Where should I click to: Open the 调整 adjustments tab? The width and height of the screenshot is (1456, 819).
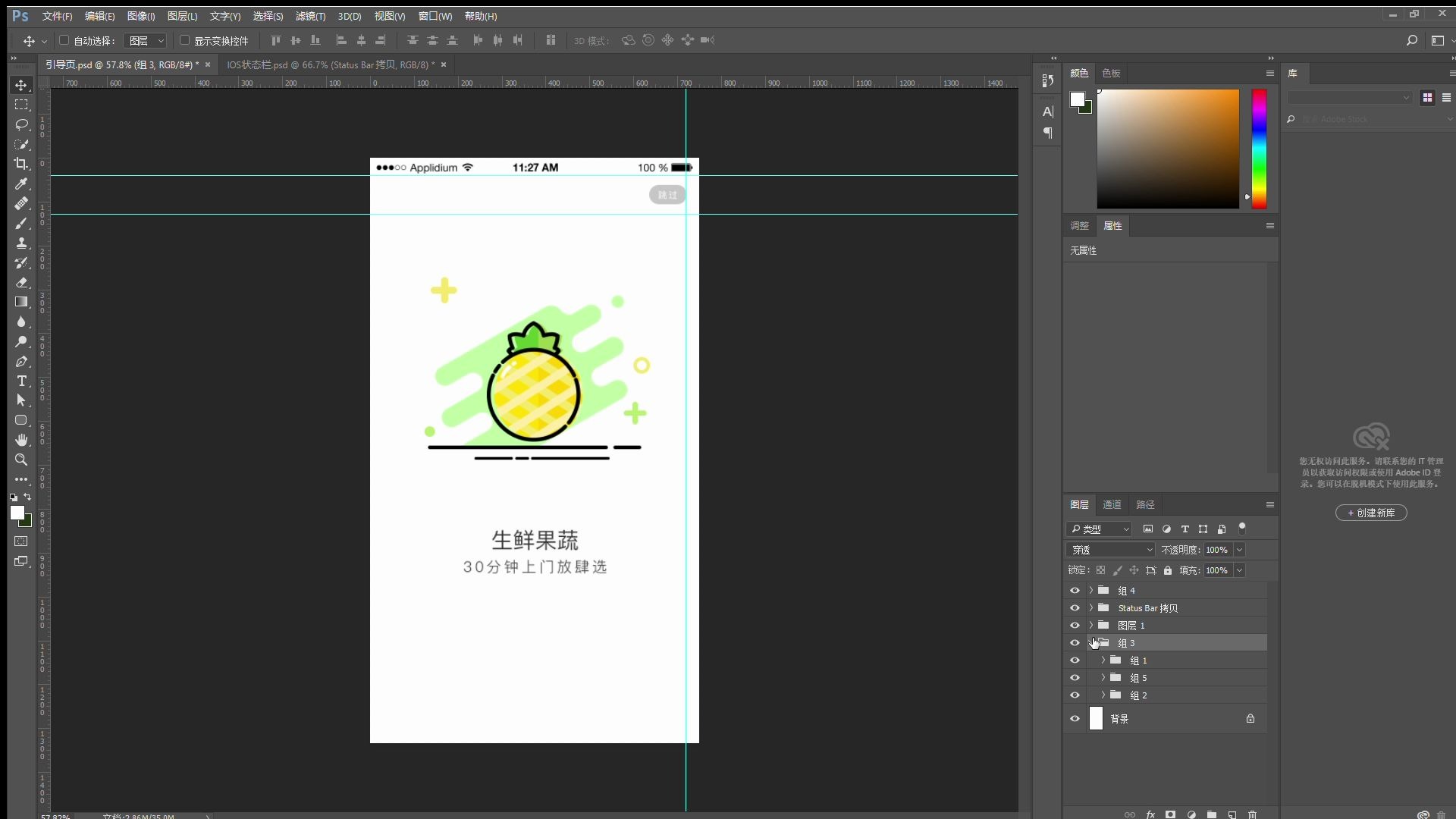pos(1079,225)
